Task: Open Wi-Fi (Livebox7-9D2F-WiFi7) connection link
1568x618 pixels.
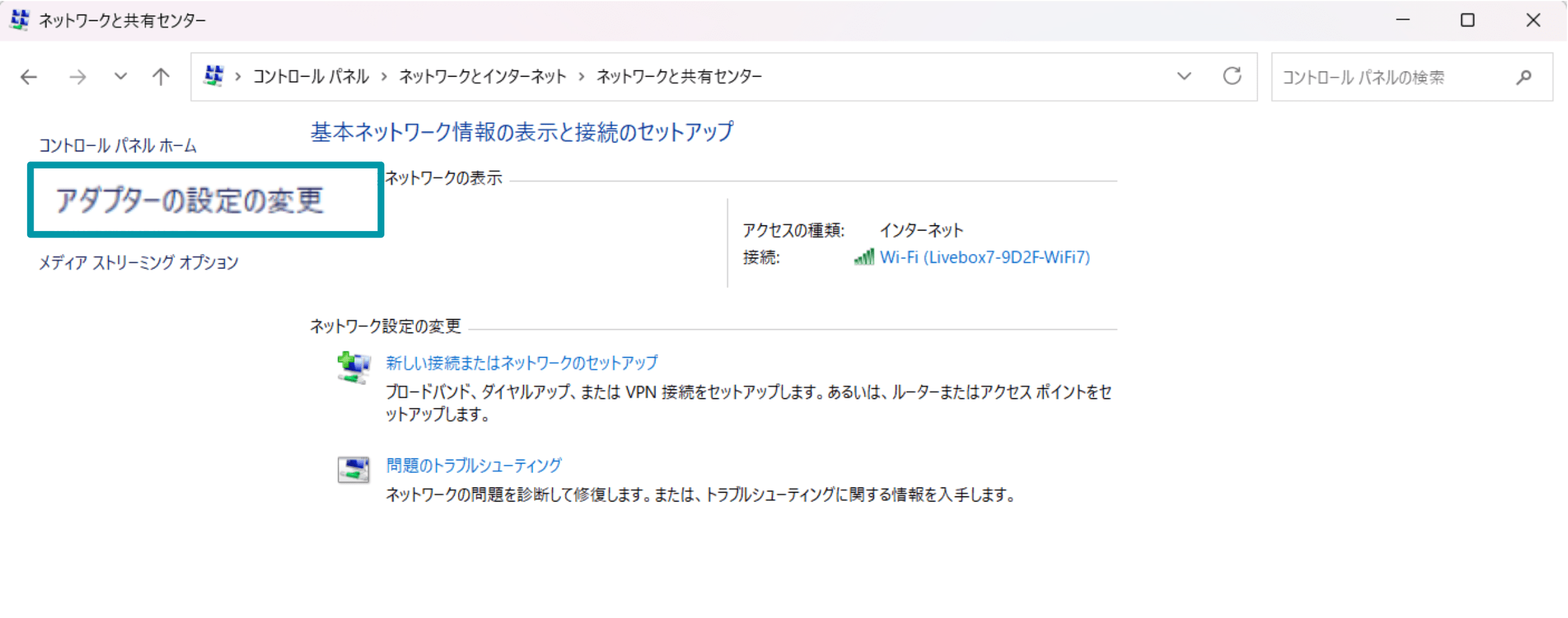Action: coord(985,257)
